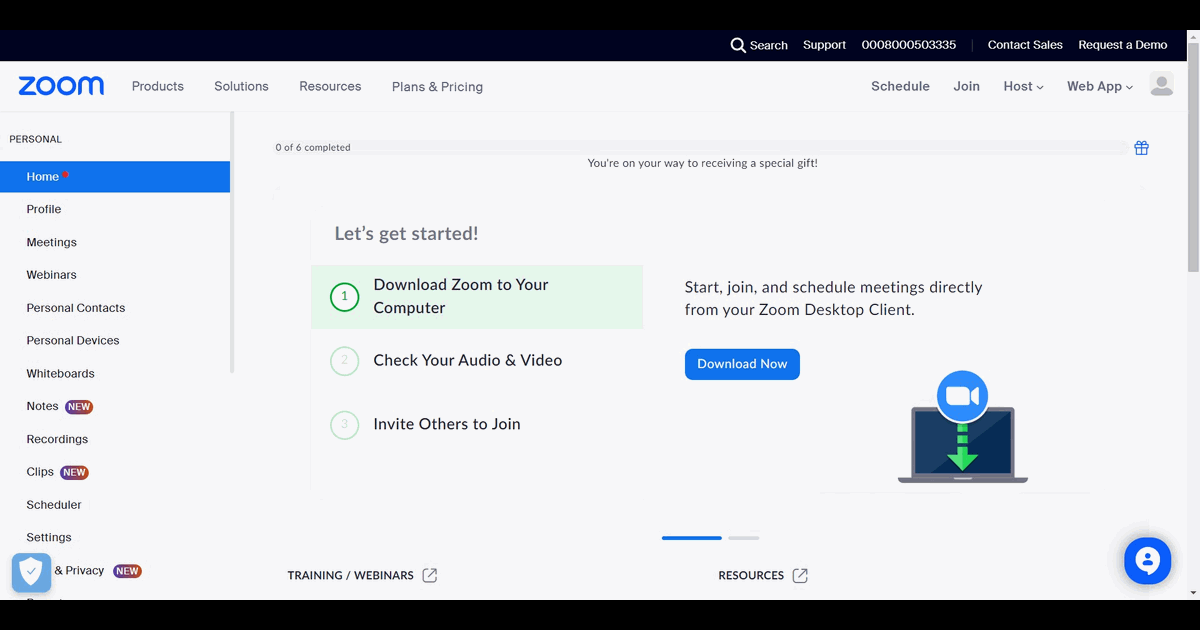Viewport: 1200px width, 630px height.
Task: Open the user profile avatar
Action: click(x=1161, y=85)
